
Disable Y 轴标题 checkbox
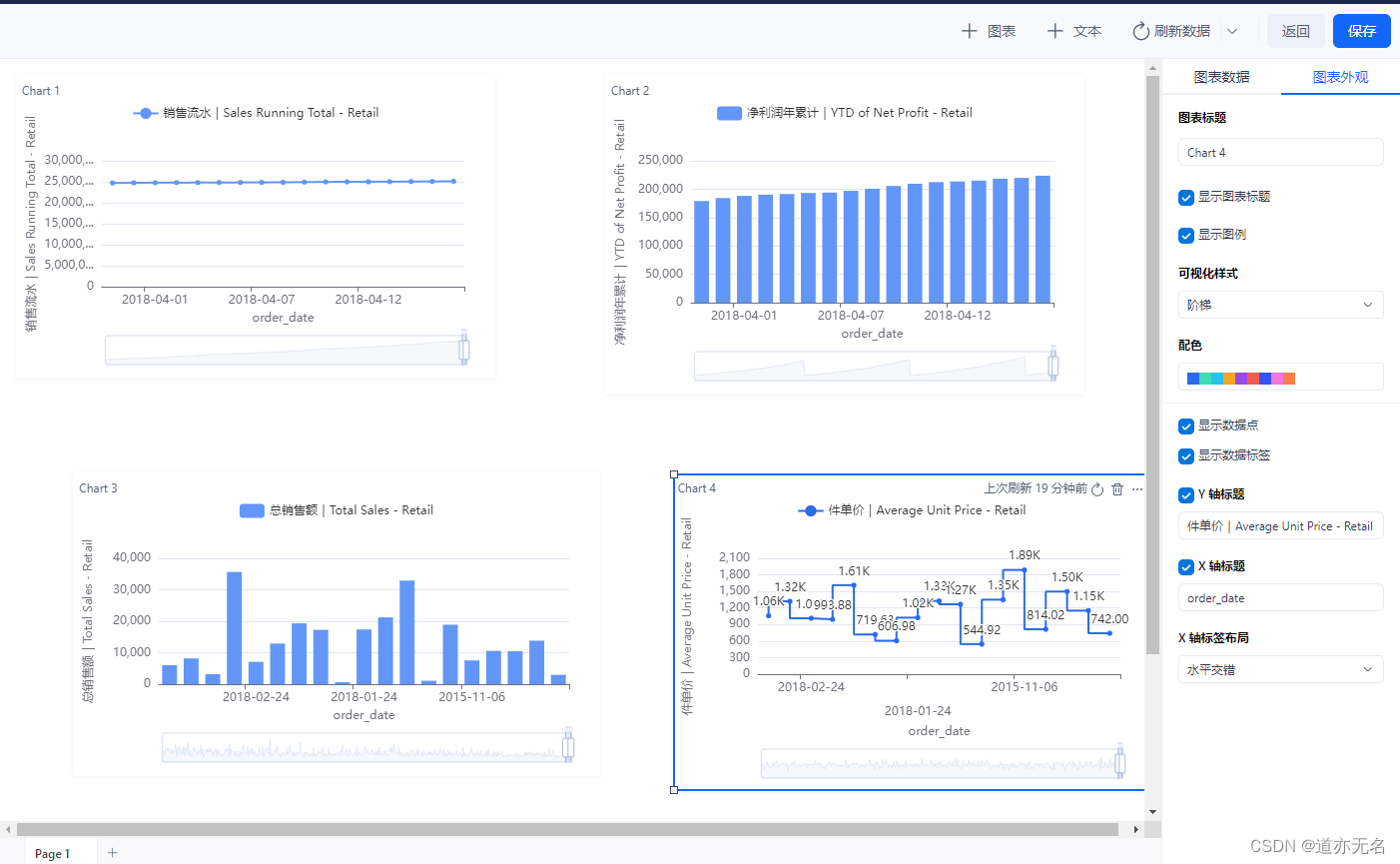pos(1186,494)
